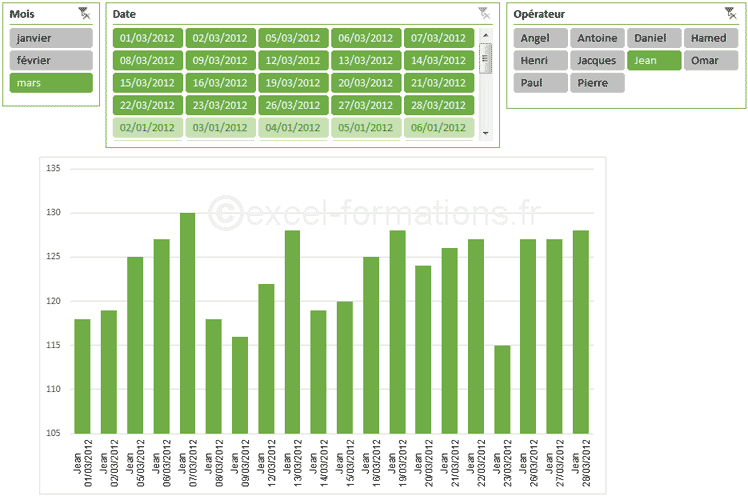Select date 28/03/2012 in the slicer
Viewport: 748px width, 496px height.
(439, 105)
